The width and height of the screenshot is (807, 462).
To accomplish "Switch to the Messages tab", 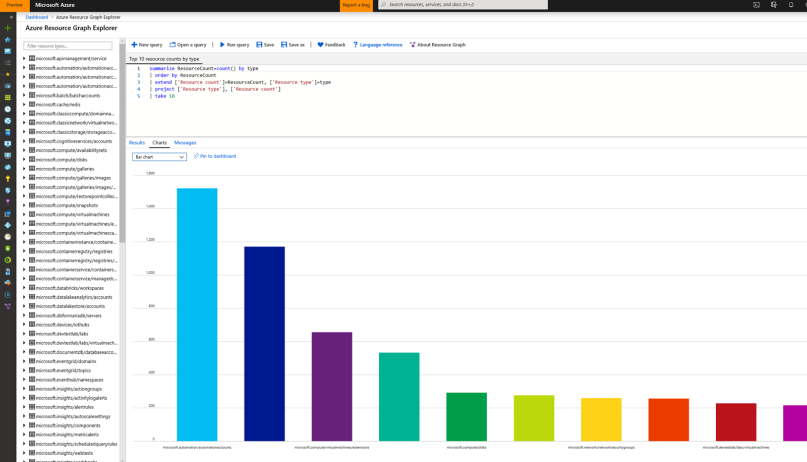I will point(185,143).
